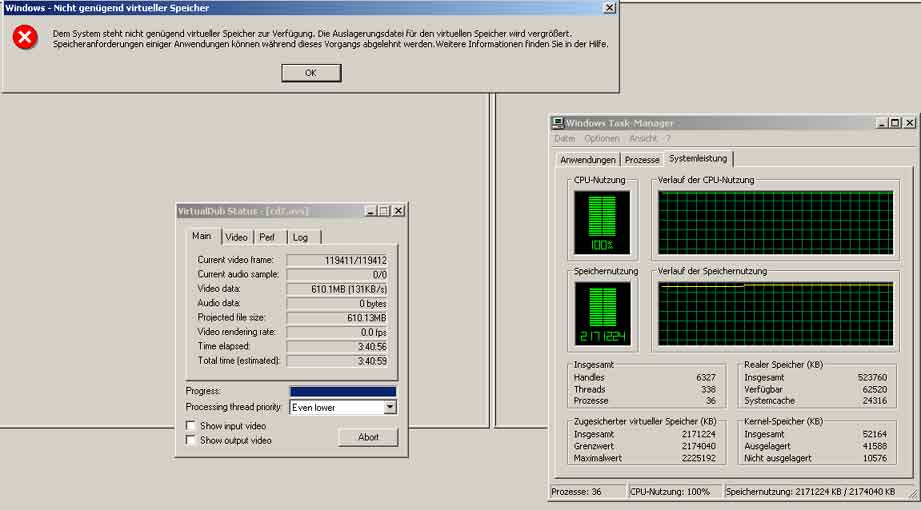Open the ? help menu in Task Manager
921x510 pixels.
coord(668,139)
